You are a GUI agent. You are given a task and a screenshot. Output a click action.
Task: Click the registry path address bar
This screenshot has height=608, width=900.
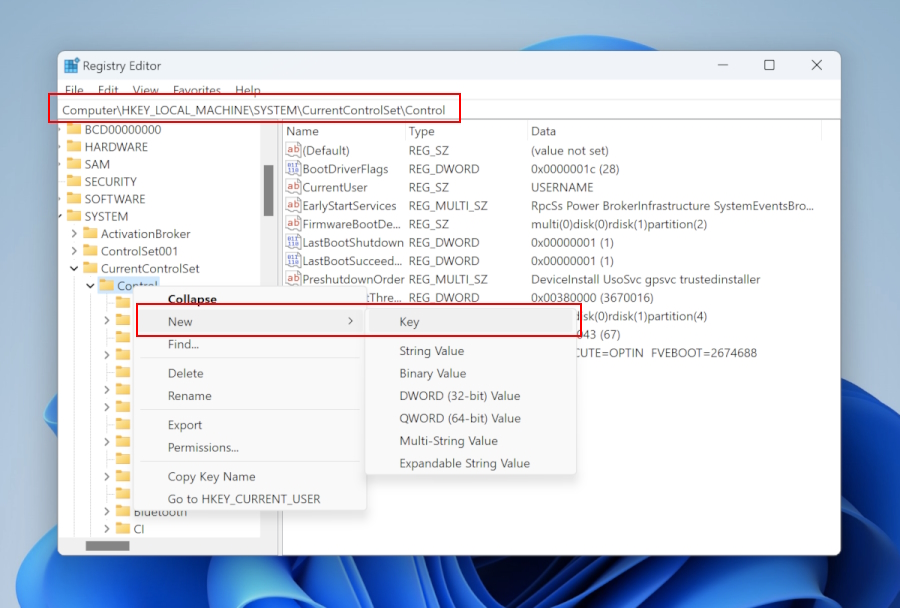(x=254, y=109)
